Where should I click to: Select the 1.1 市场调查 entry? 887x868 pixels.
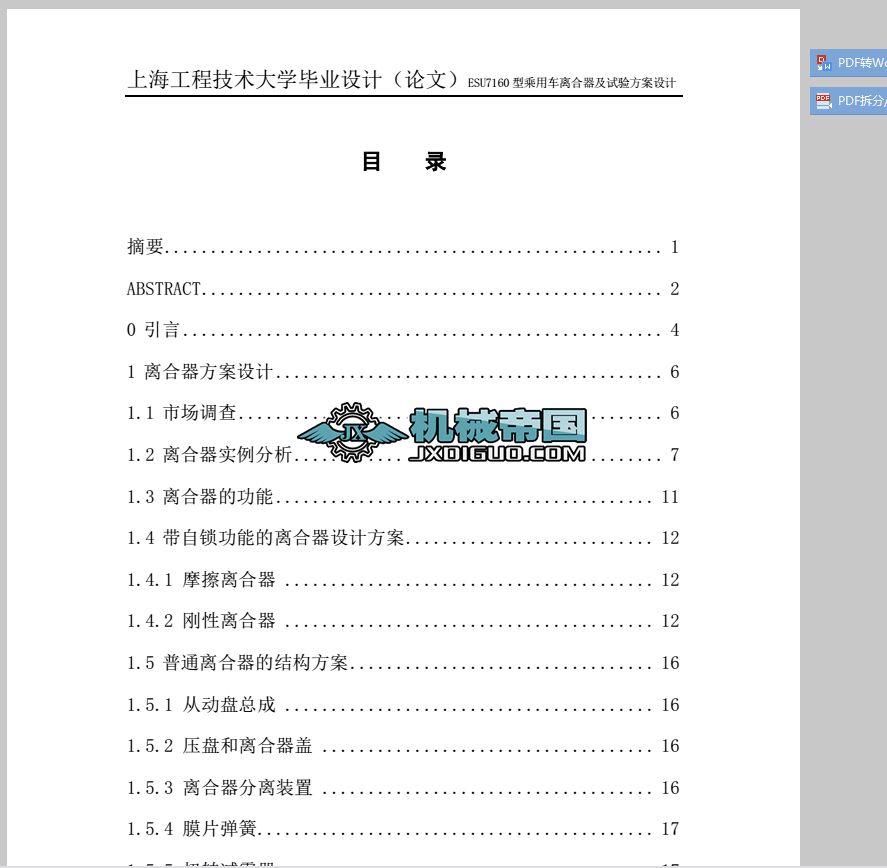(x=403, y=413)
